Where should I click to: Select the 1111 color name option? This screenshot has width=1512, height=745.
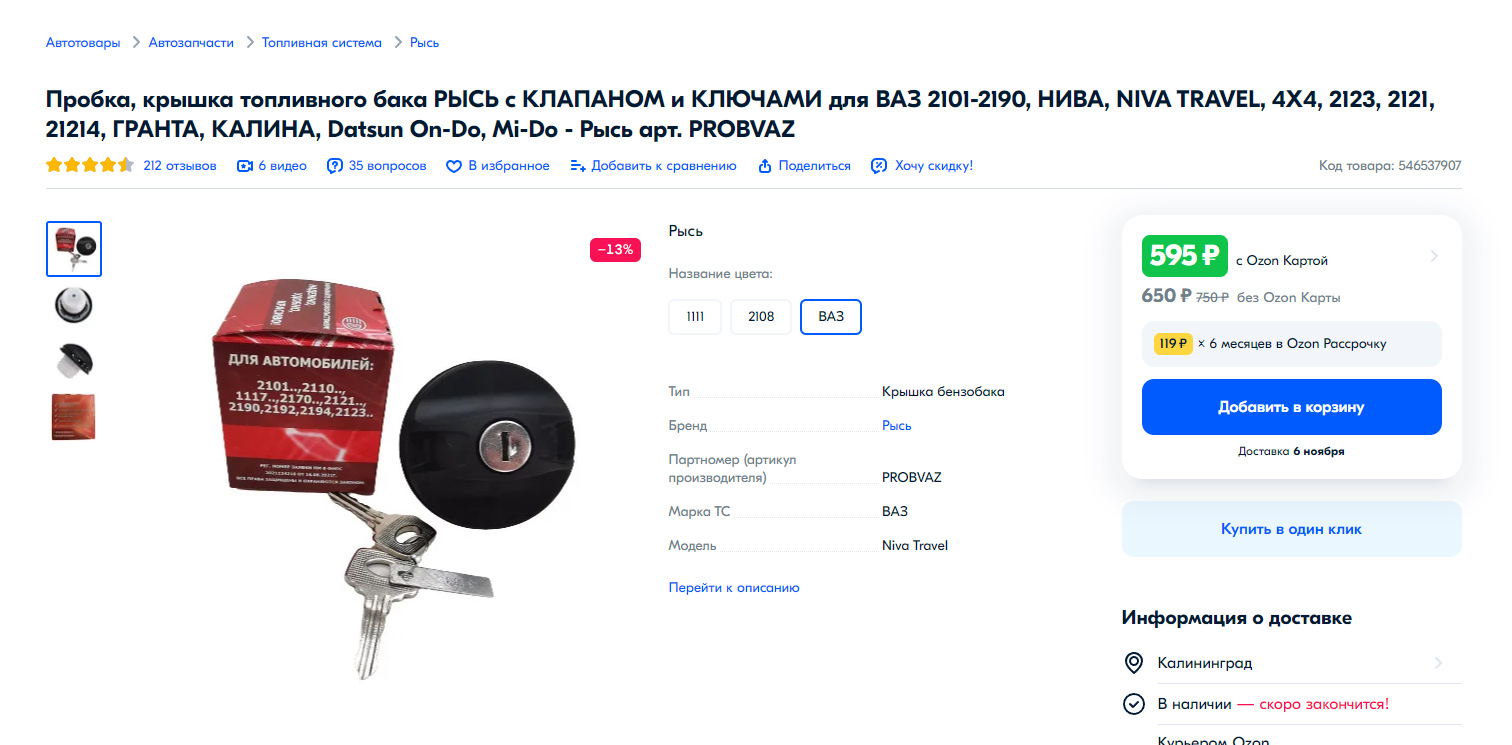(x=695, y=317)
